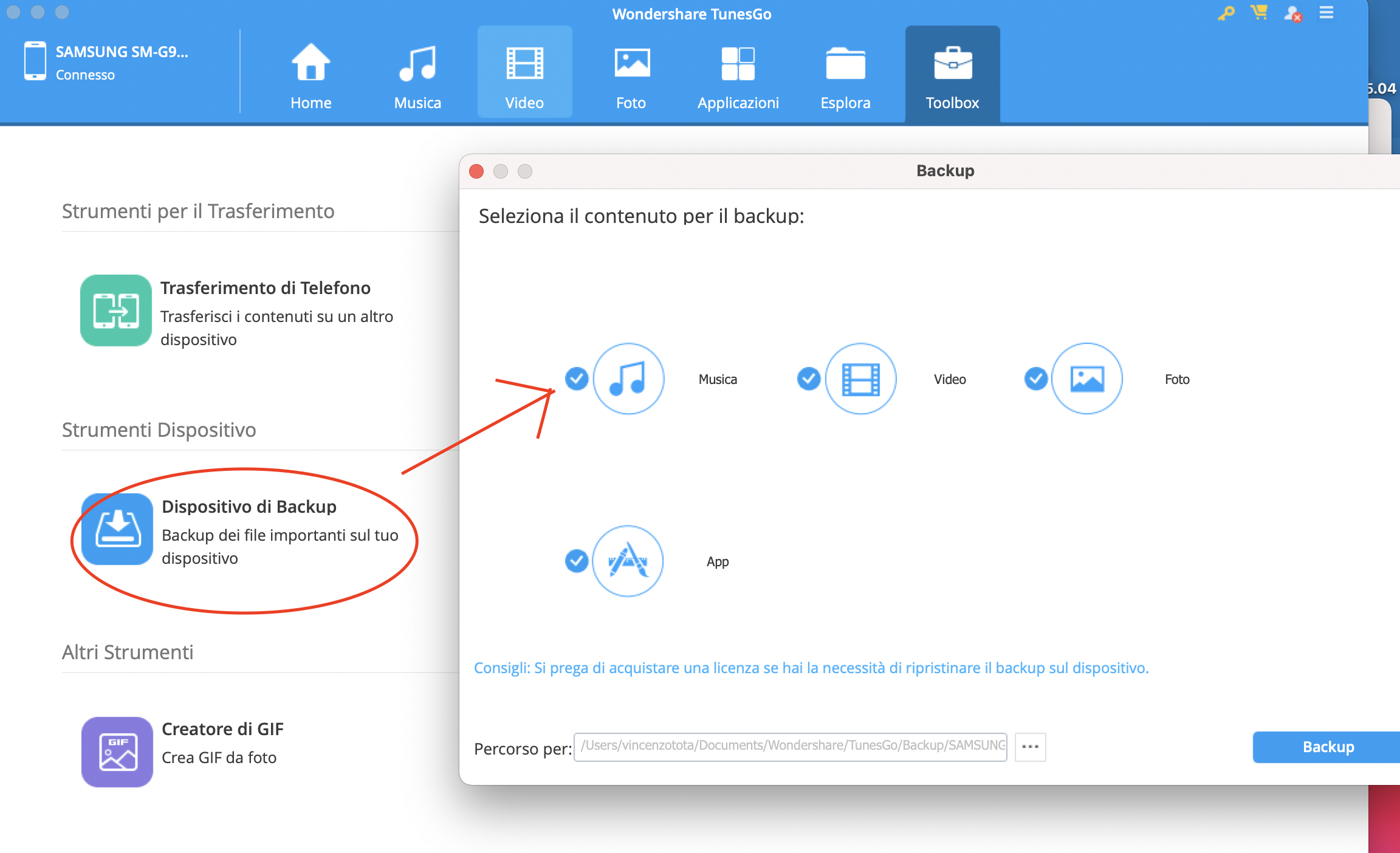Viewport: 1400px width, 853px height.
Task: Close the Backup dialog
Action: pyautogui.click(x=476, y=171)
